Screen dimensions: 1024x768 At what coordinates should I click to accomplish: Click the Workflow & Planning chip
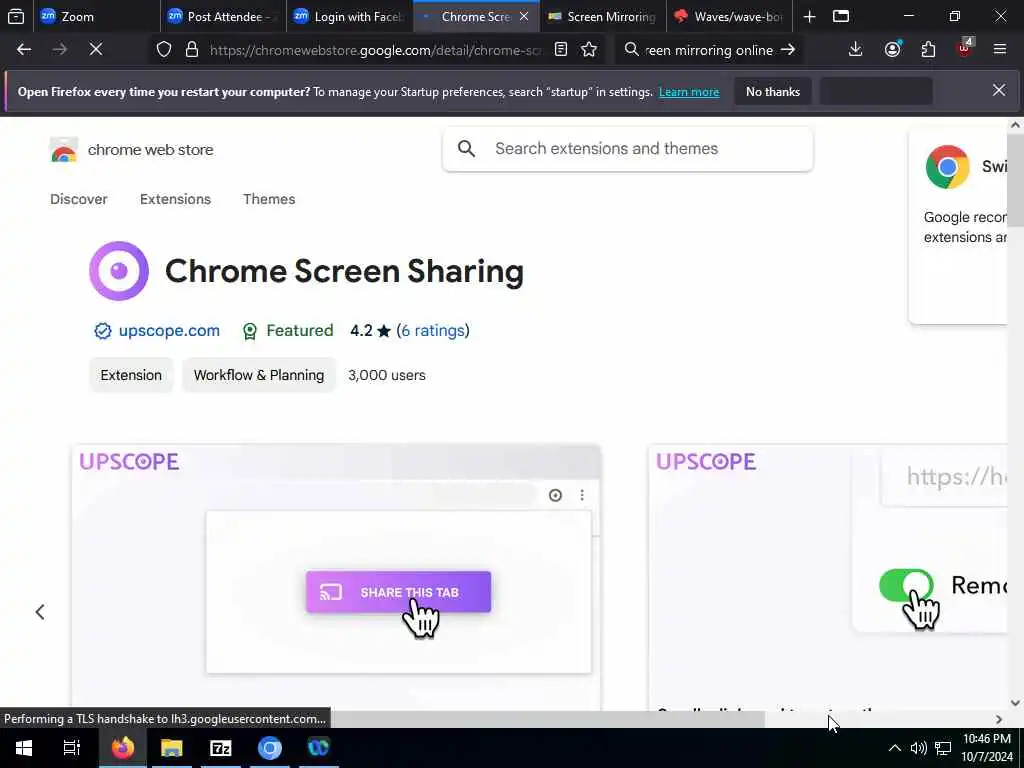(259, 375)
